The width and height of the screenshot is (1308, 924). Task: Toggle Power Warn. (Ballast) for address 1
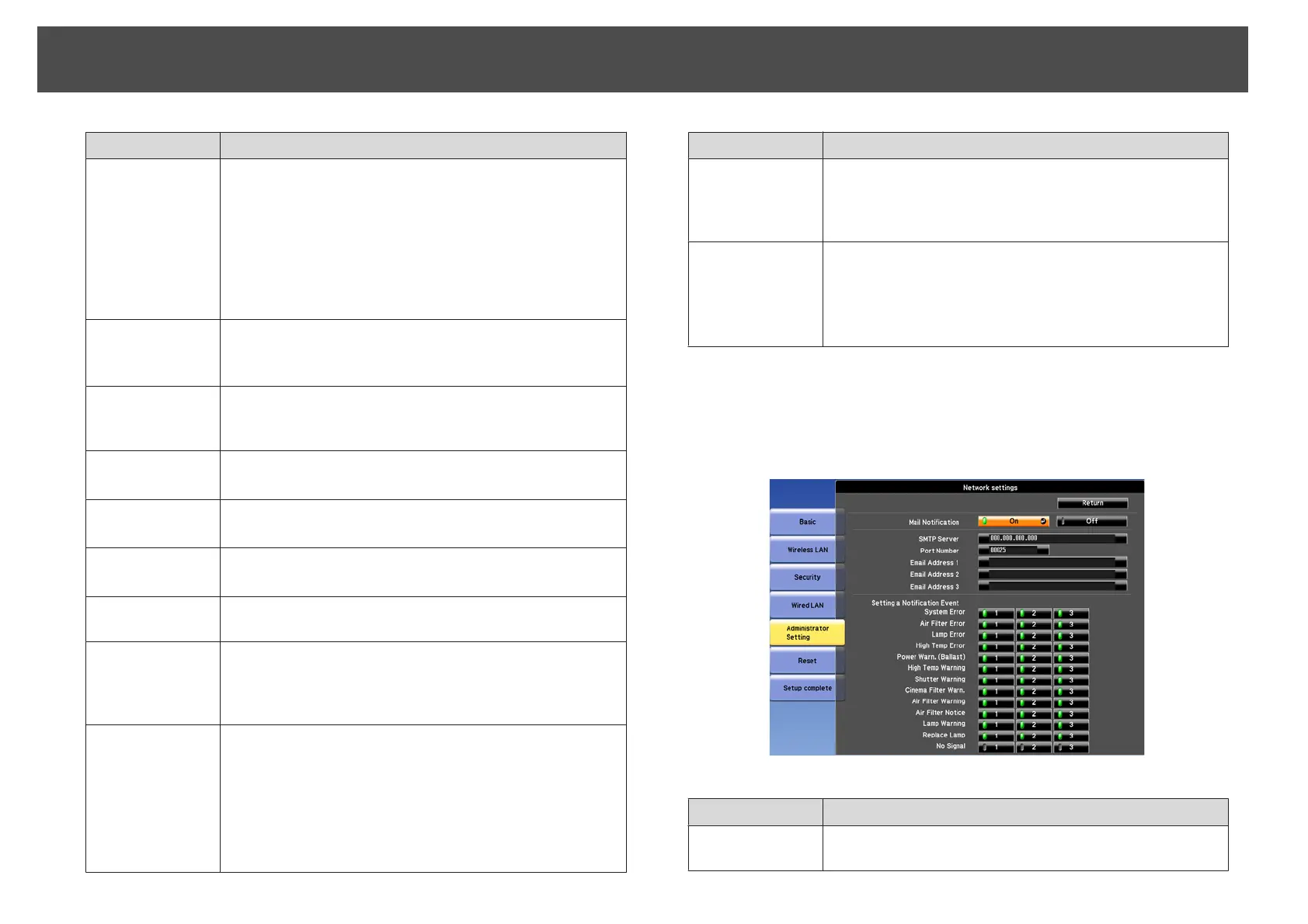(x=996, y=658)
